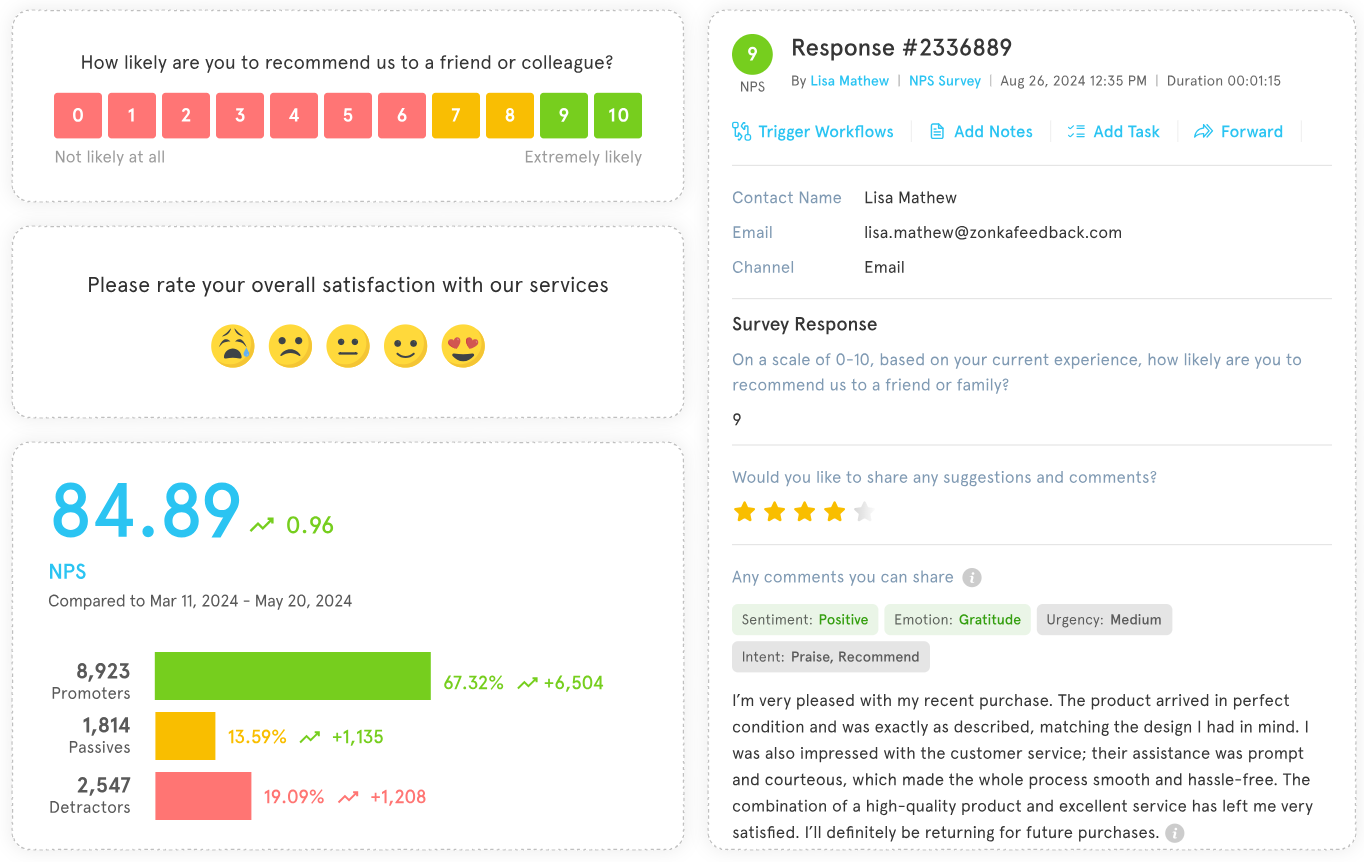Switch to the NPS Survey tab
Screen dimensions: 1364x862
pyautogui.click(x=945, y=81)
